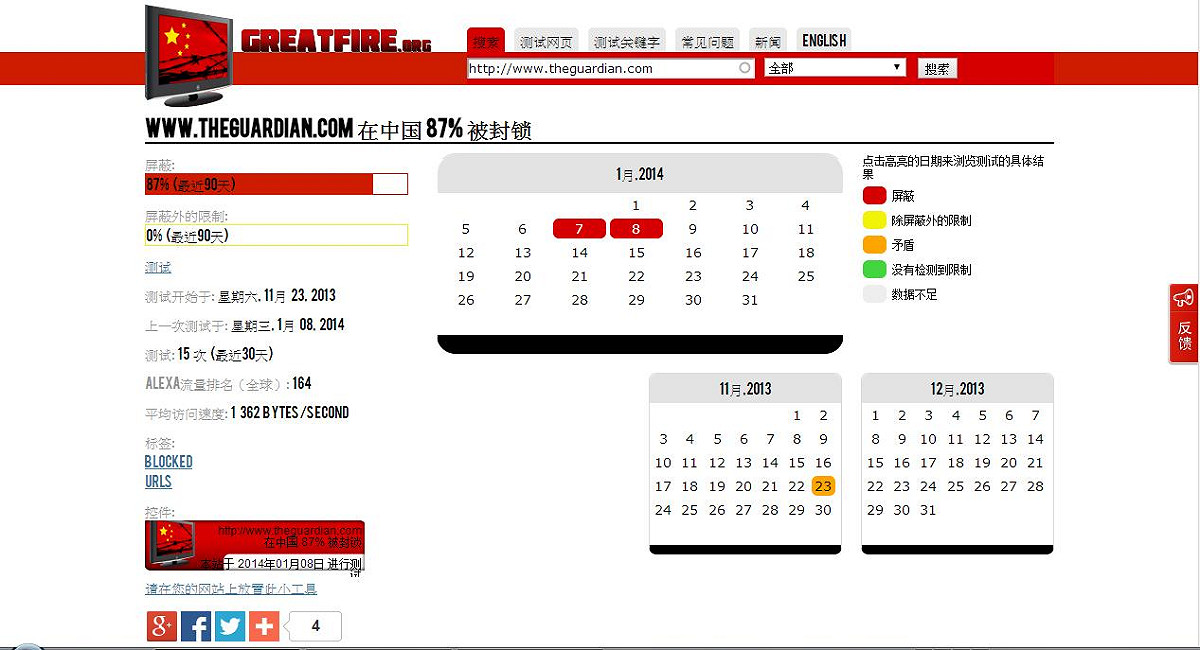Screen dimensions: 1200x650
Task: Click the widget preview thumbnail
Action: [x=255, y=545]
